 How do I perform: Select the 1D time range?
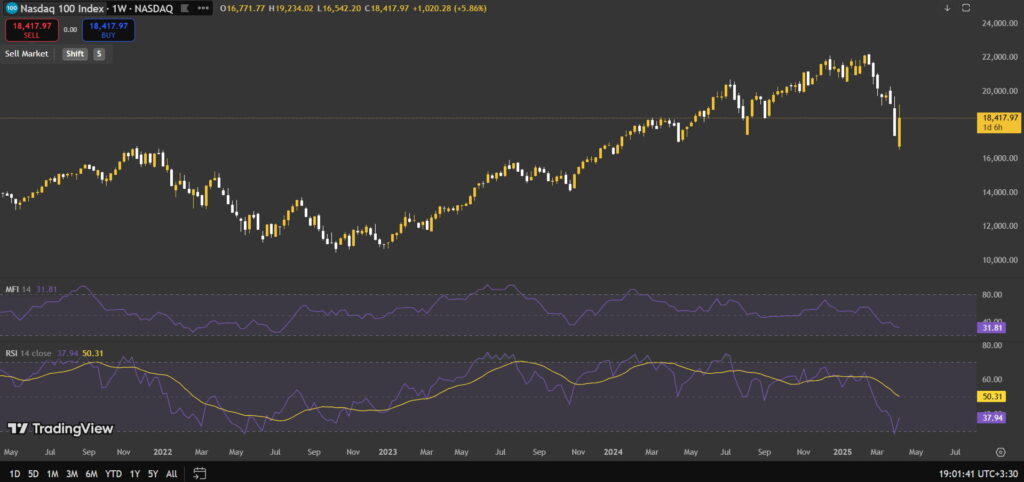click(14, 474)
